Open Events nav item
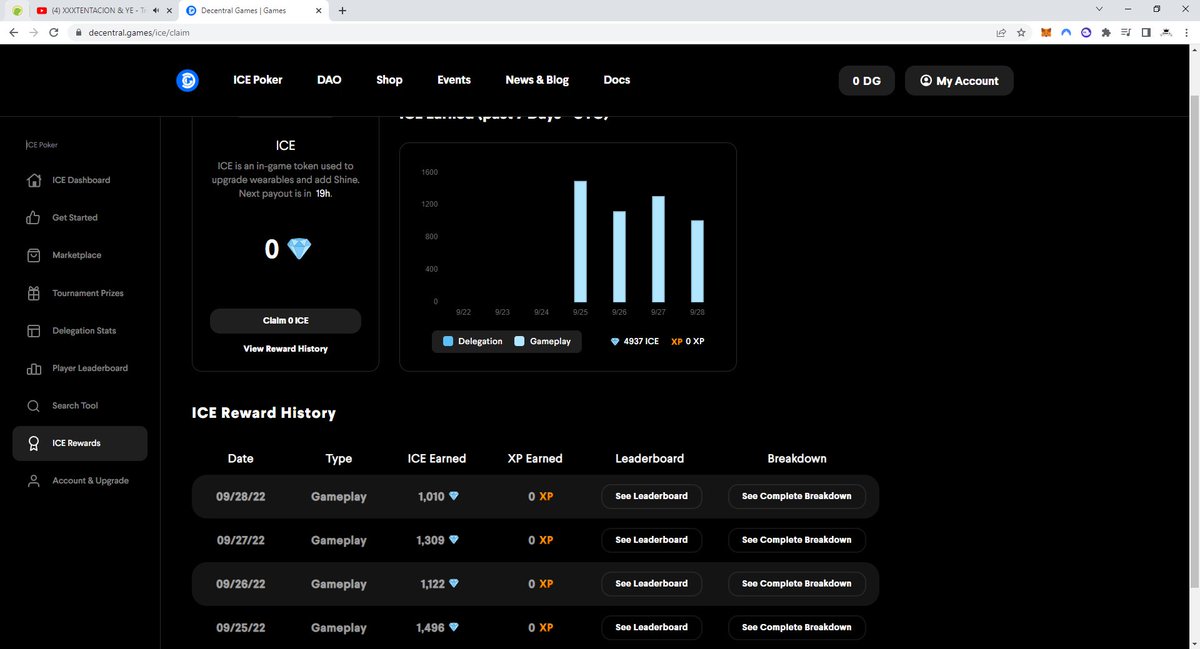The width and height of the screenshot is (1200, 649). click(454, 80)
